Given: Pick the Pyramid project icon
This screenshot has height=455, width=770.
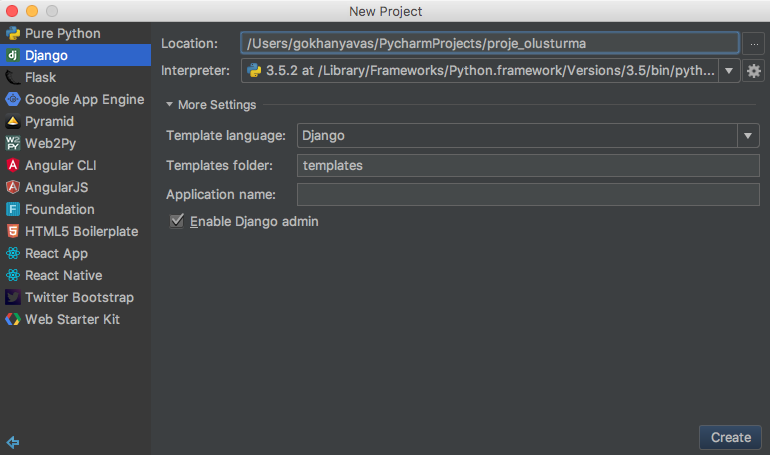Looking at the screenshot, I should point(13,121).
